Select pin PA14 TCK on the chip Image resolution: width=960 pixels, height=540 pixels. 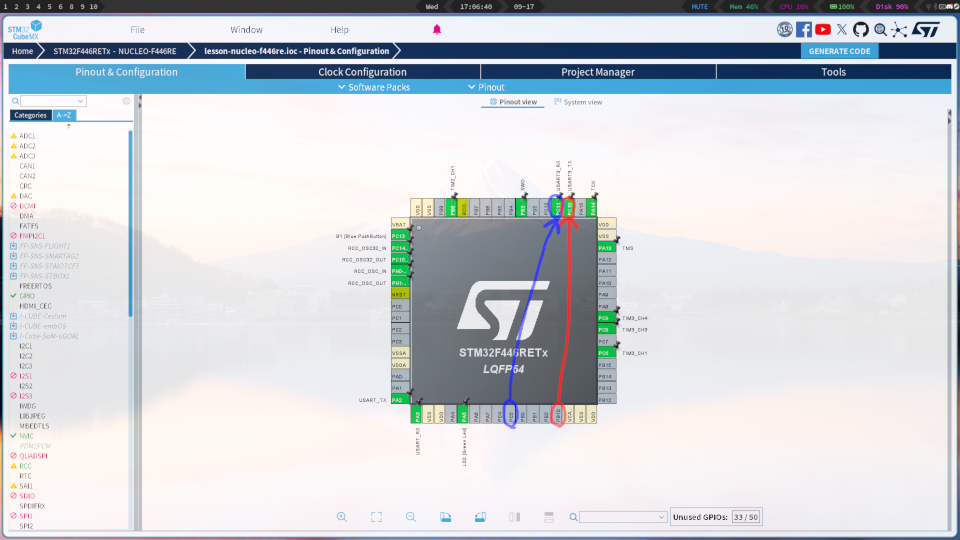point(592,208)
